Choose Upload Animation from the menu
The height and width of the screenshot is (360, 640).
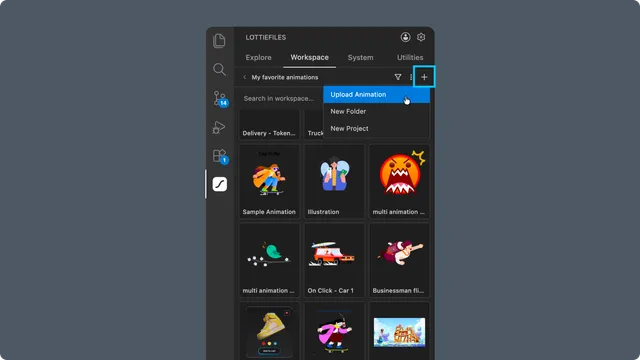click(x=376, y=94)
